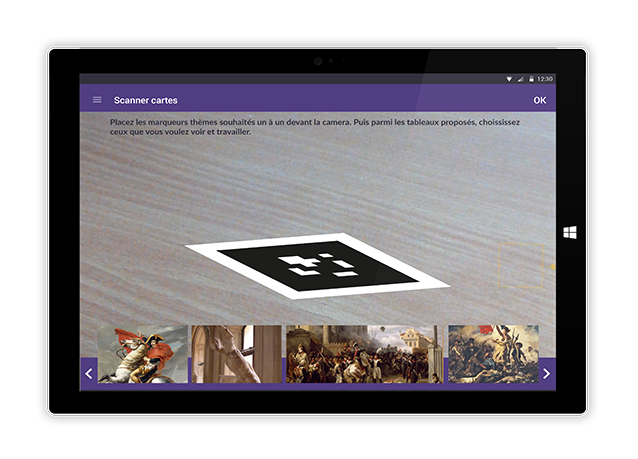Tap the Scanner cartes title
This screenshot has width=638, height=459.
(146, 100)
